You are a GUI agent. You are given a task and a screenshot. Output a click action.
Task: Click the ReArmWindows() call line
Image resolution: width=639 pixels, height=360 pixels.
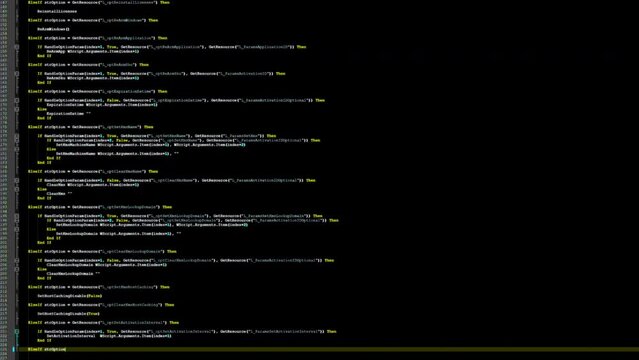(x=53, y=29)
